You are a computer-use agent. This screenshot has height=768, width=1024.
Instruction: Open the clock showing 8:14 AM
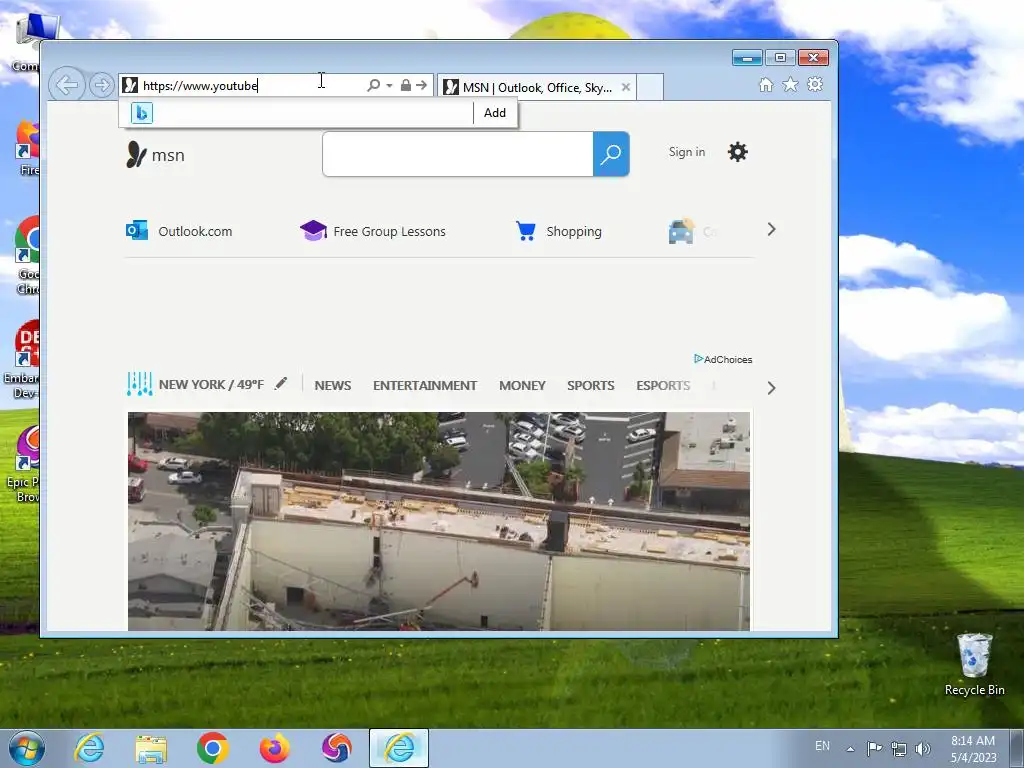click(x=973, y=748)
